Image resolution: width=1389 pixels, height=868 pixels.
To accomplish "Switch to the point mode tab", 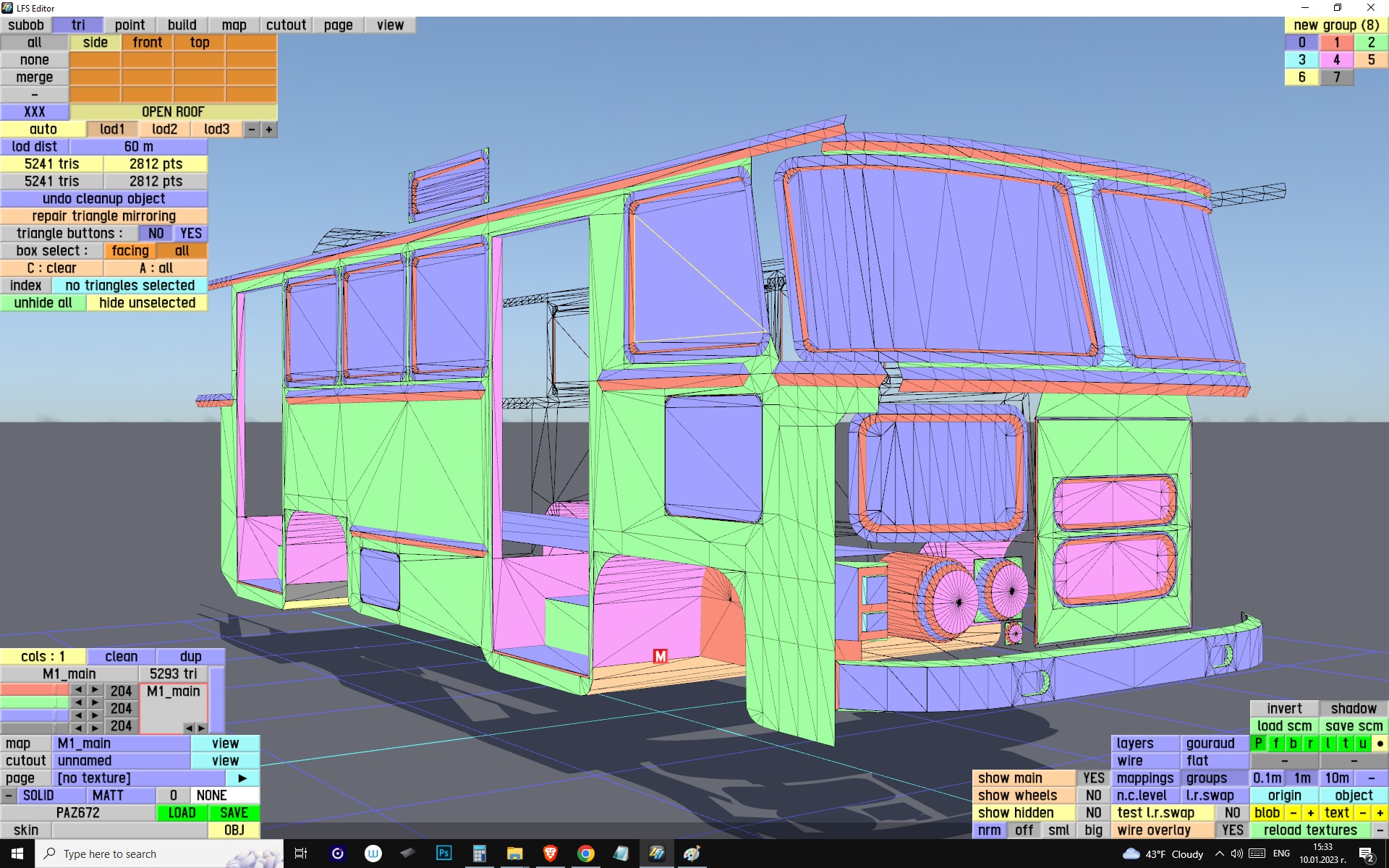I will pyautogui.click(x=129, y=25).
